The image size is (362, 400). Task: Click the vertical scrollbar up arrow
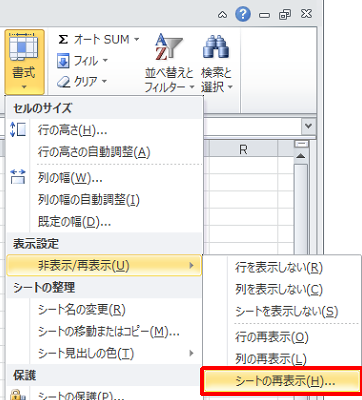(301, 156)
